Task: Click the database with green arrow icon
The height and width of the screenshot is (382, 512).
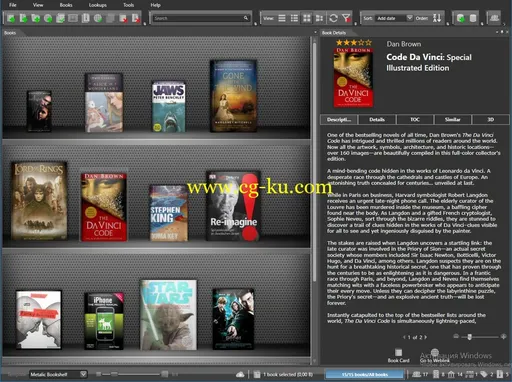Action: tap(460, 18)
